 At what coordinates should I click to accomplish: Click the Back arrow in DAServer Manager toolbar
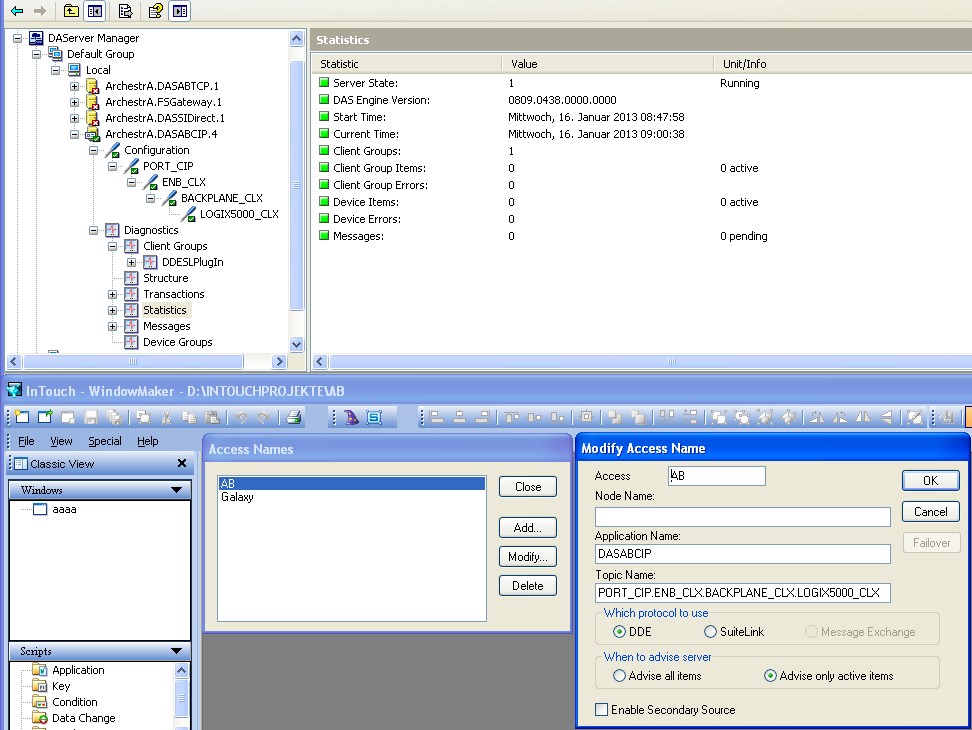pos(17,11)
